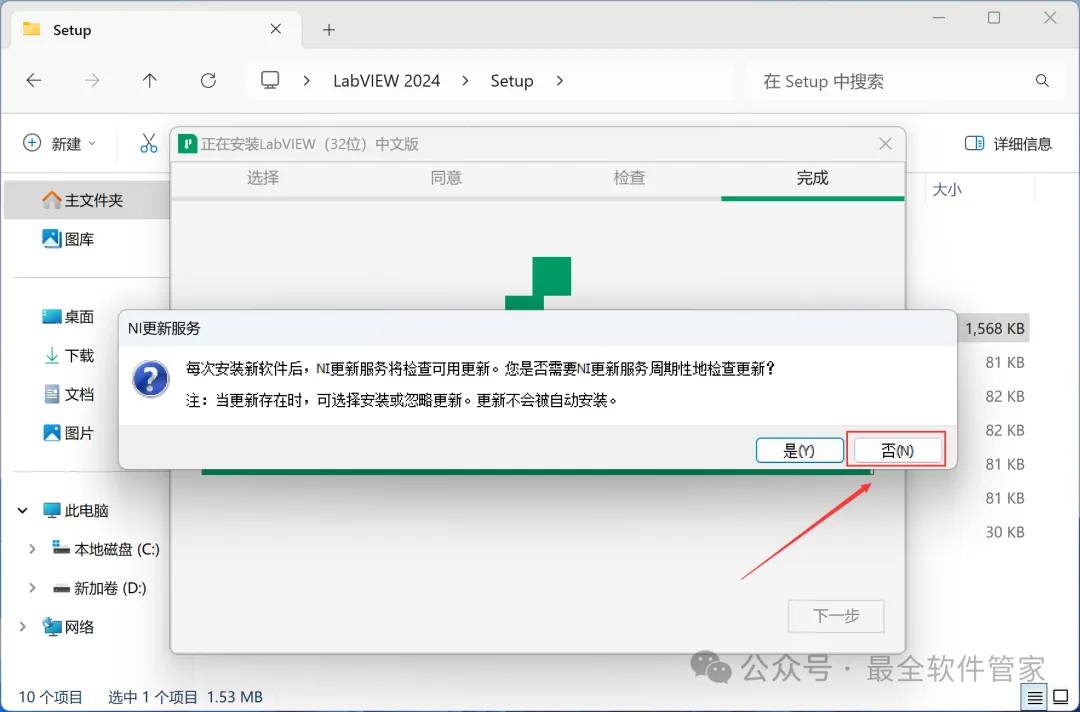The width and height of the screenshot is (1080, 712).
Task: Click the 否(N) button in the NI update dialog
Action: click(x=897, y=450)
